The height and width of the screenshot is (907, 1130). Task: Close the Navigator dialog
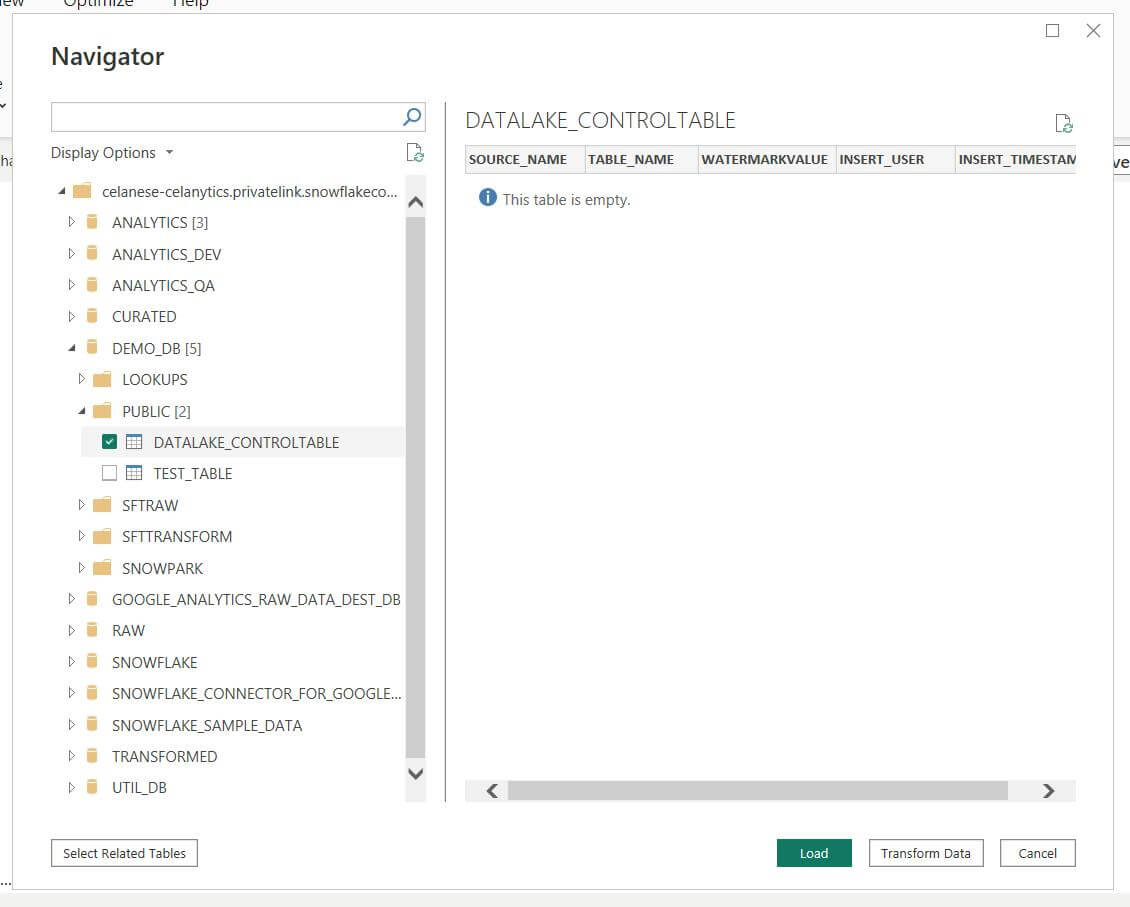[x=1093, y=30]
